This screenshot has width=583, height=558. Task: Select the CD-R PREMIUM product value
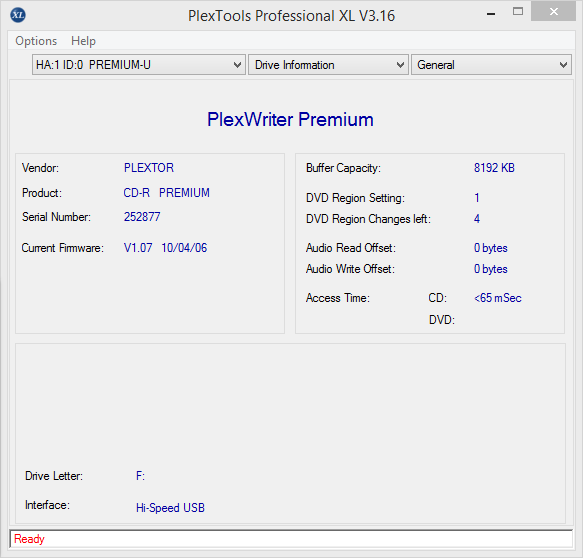point(167,193)
